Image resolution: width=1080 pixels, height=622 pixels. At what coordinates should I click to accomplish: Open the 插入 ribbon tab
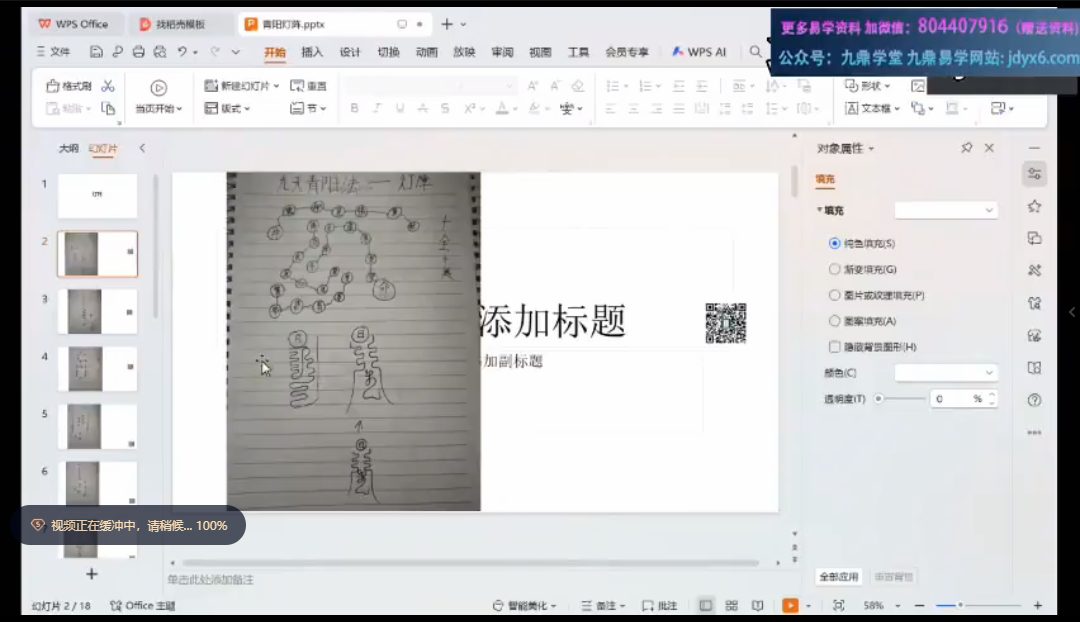pos(312,52)
